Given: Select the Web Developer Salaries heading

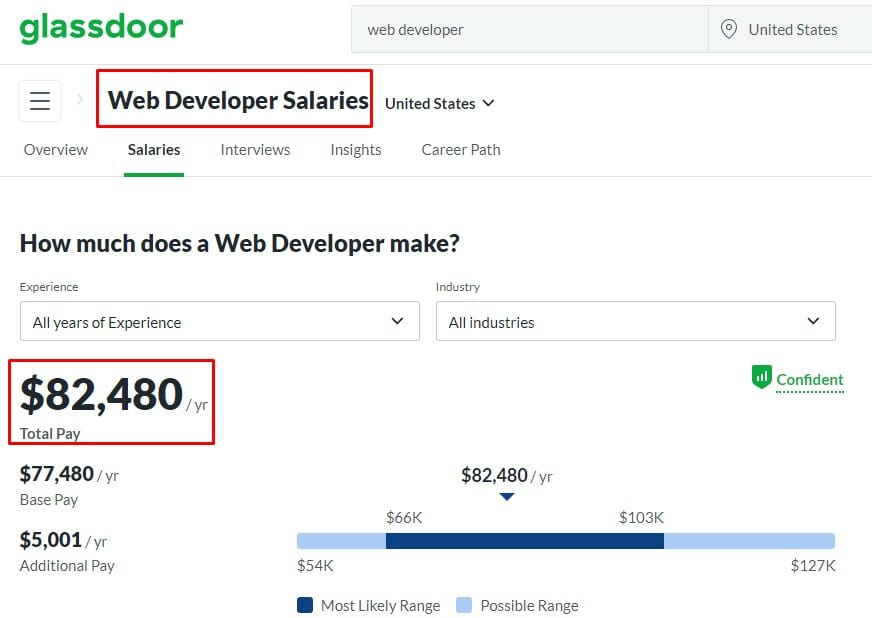Looking at the screenshot, I should click(238, 100).
